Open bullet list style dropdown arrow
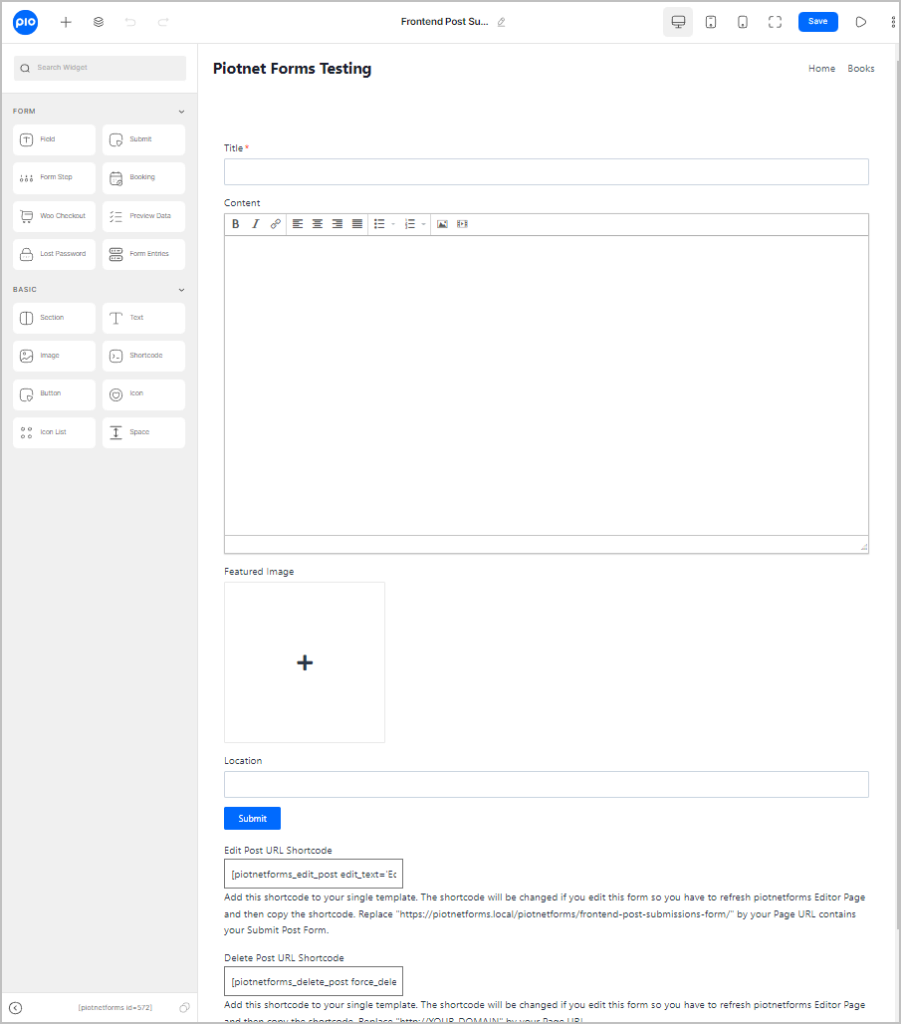Image resolution: width=901 pixels, height=1024 pixels. point(393,224)
